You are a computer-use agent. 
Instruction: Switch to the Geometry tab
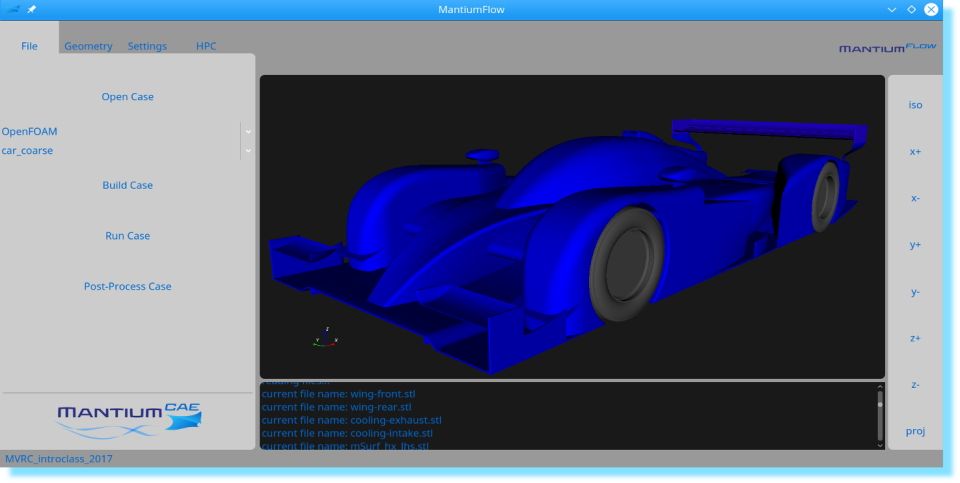88,46
